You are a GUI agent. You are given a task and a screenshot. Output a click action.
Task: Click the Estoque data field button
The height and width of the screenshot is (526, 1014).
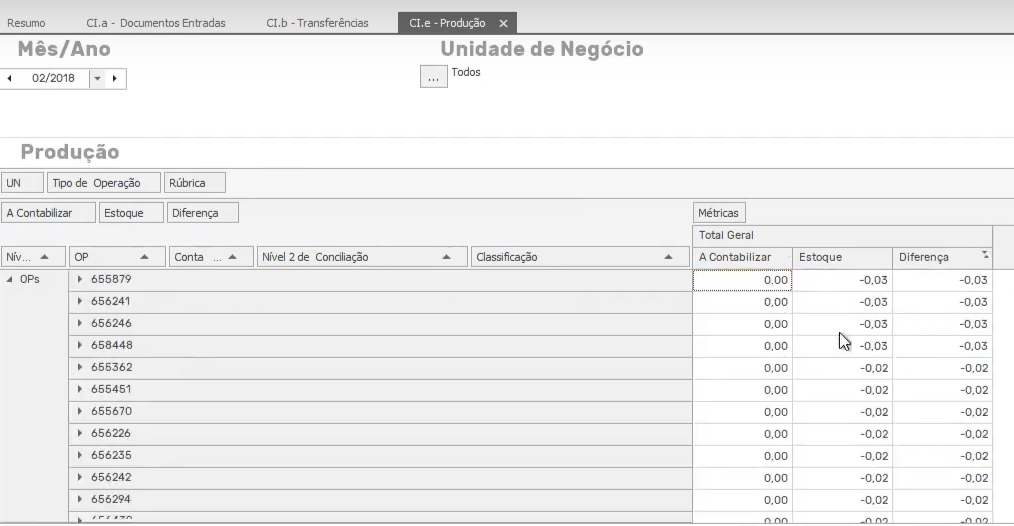(131, 213)
